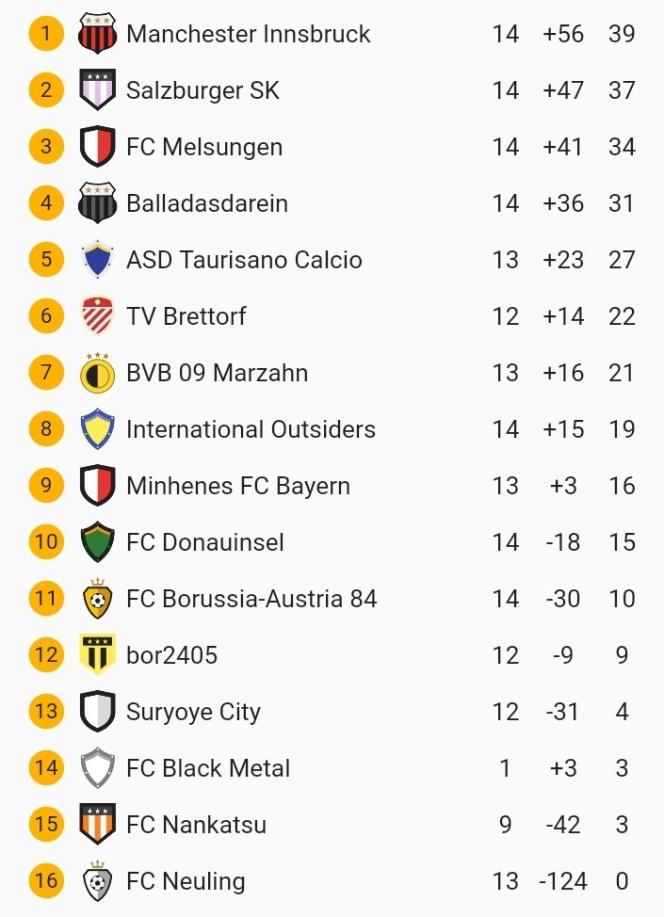Click the TV Brettorf red striped crest
This screenshot has height=917, width=664.
[97, 316]
